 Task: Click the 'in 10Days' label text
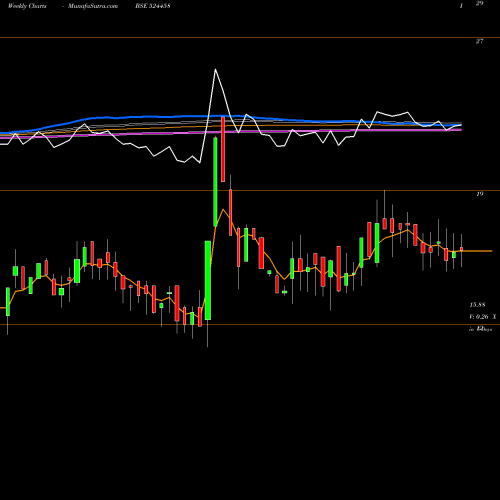coord(480,329)
